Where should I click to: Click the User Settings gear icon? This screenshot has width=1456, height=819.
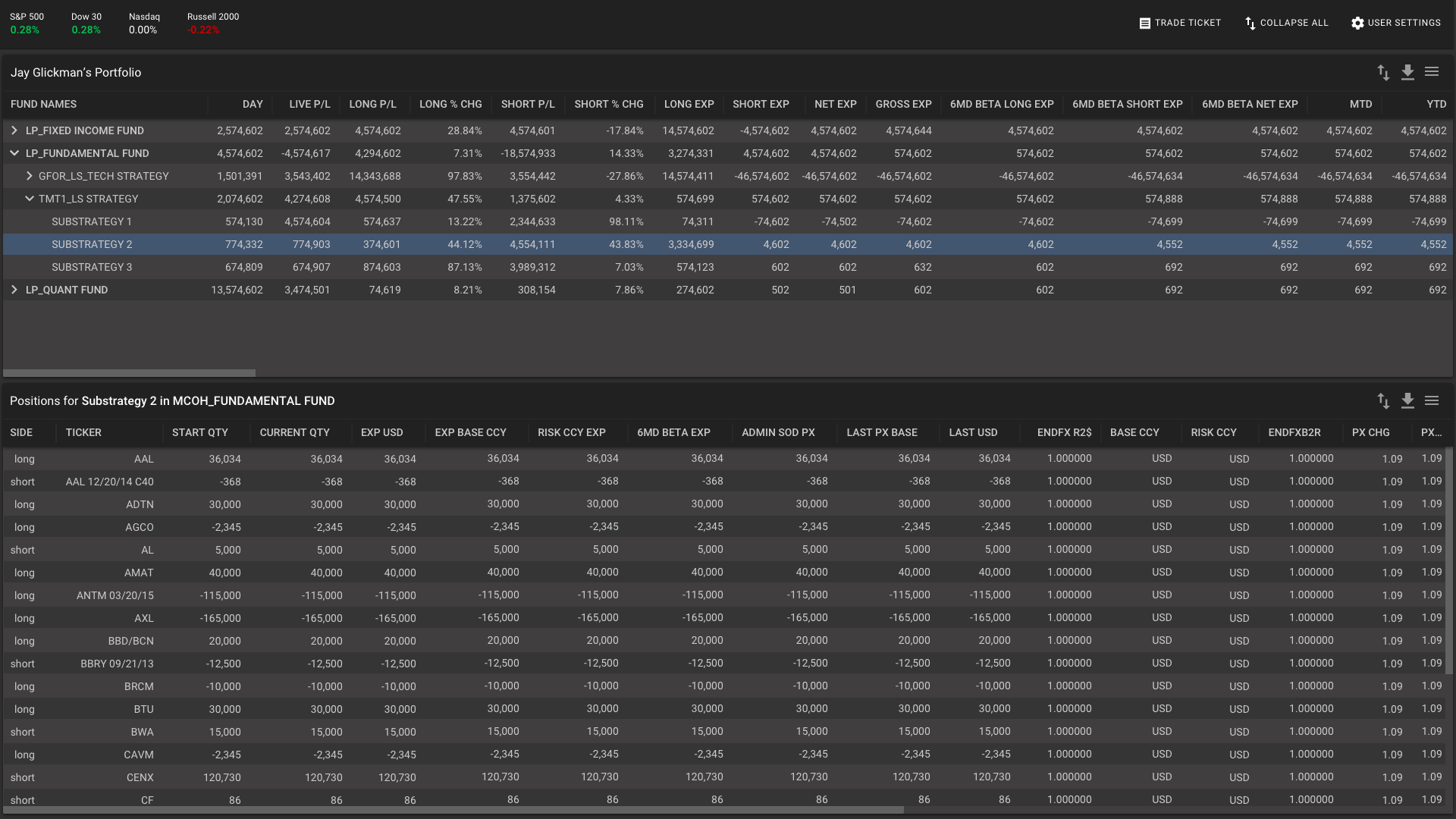click(x=1357, y=24)
